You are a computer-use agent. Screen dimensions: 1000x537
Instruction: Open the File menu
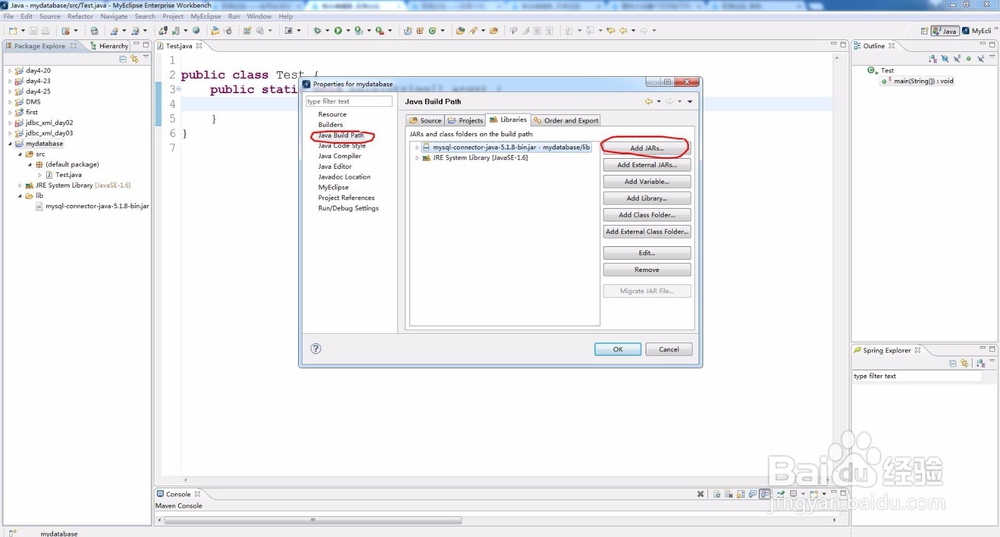point(8,16)
